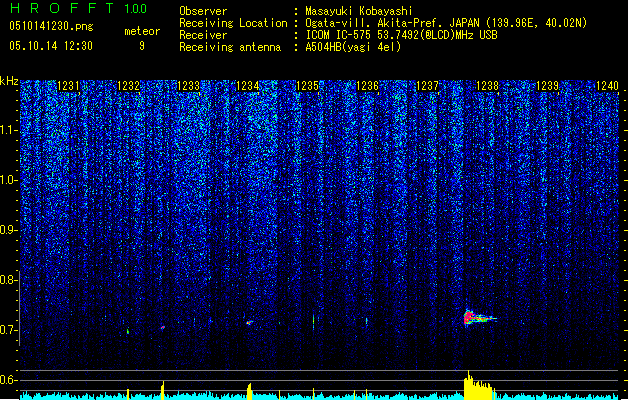The width and height of the screenshot is (629, 400).
Task: Click the 'Observer' field label
Action: (x=203, y=11)
